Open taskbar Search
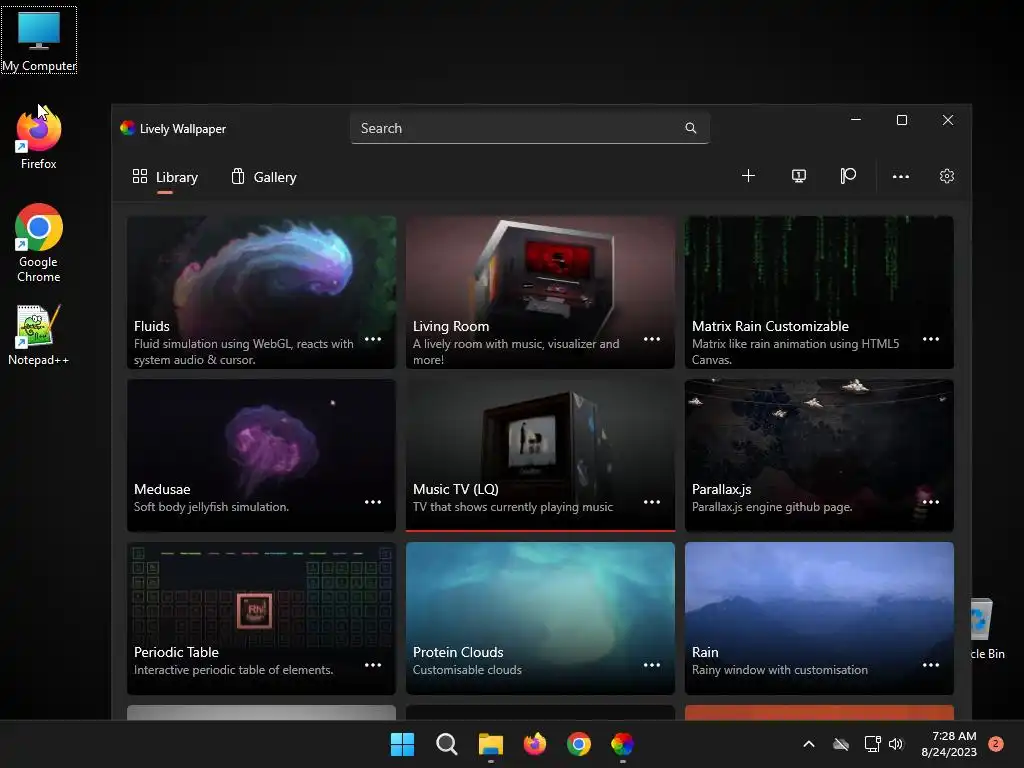1024x768 pixels. 447,744
